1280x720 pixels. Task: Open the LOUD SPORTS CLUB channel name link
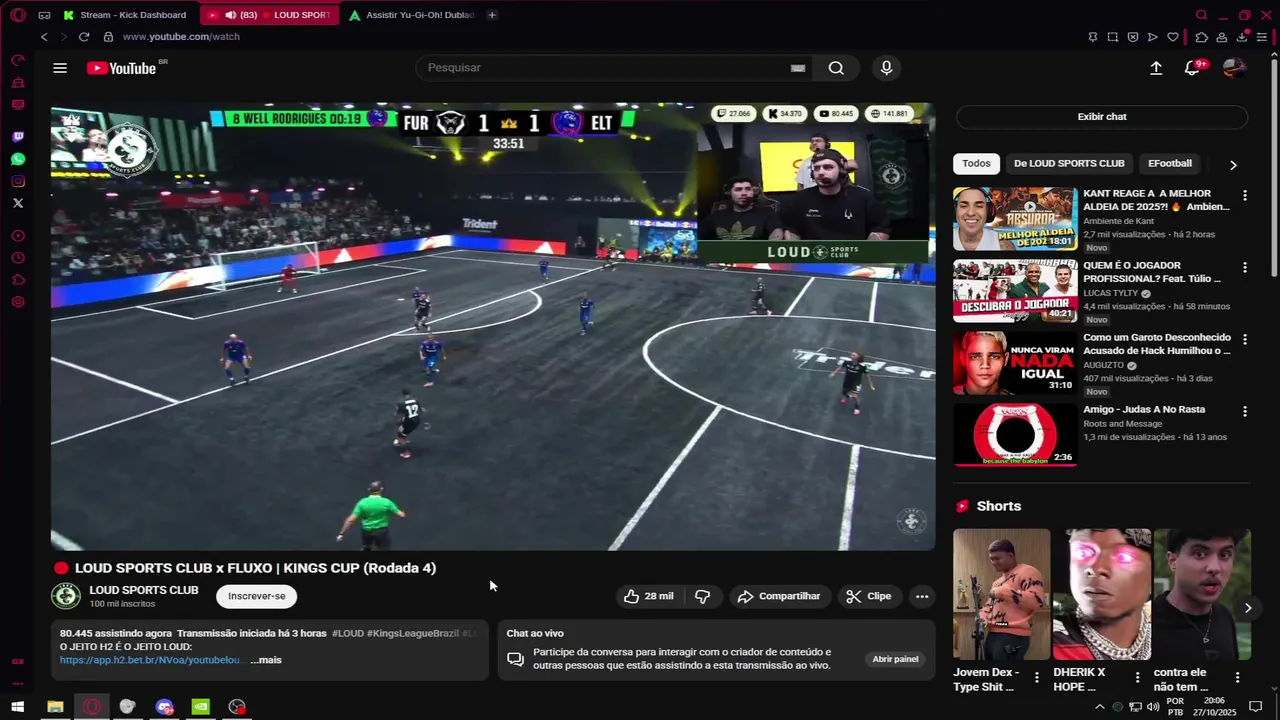pos(144,590)
